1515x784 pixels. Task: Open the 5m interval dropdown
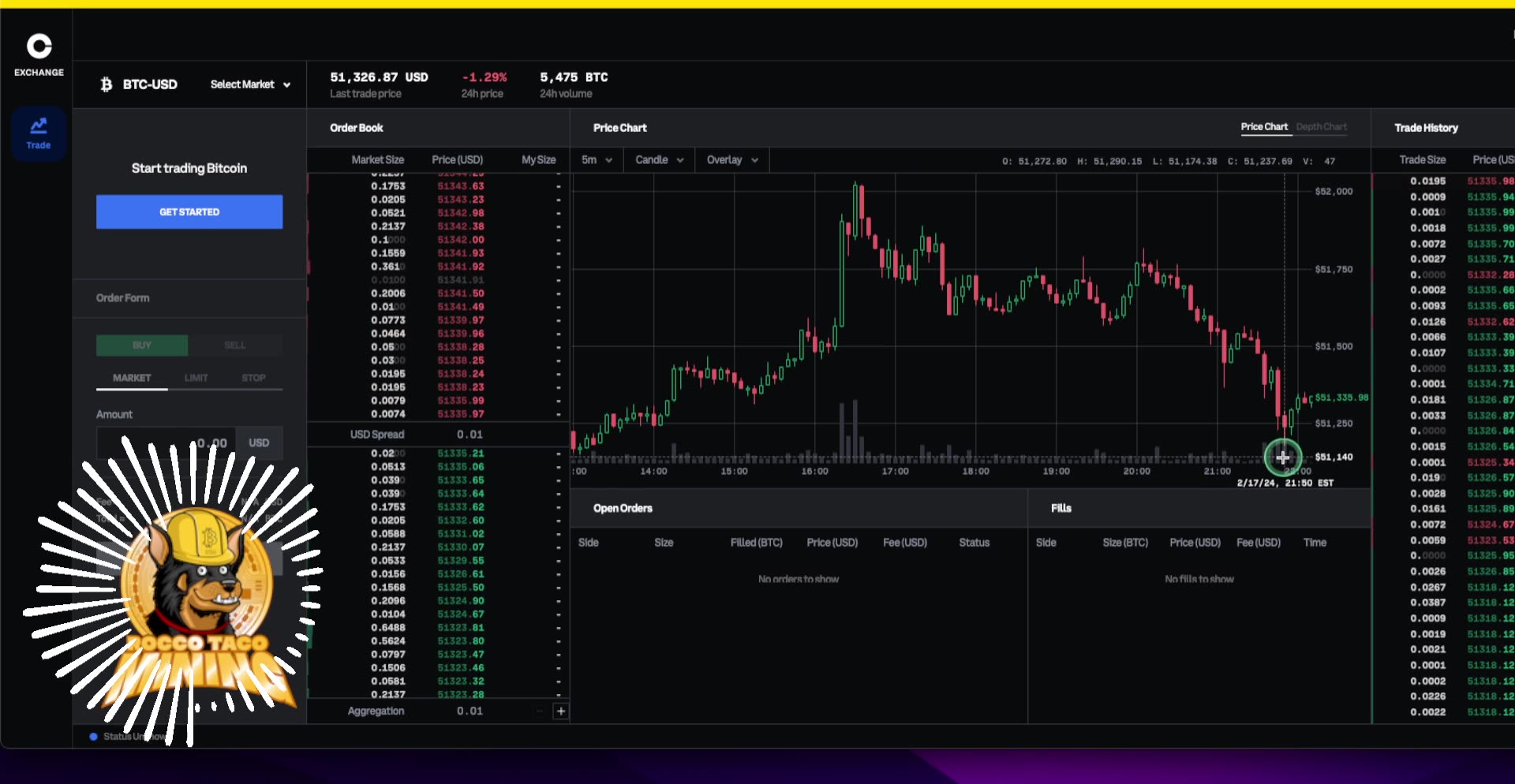(x=597, y=160)
